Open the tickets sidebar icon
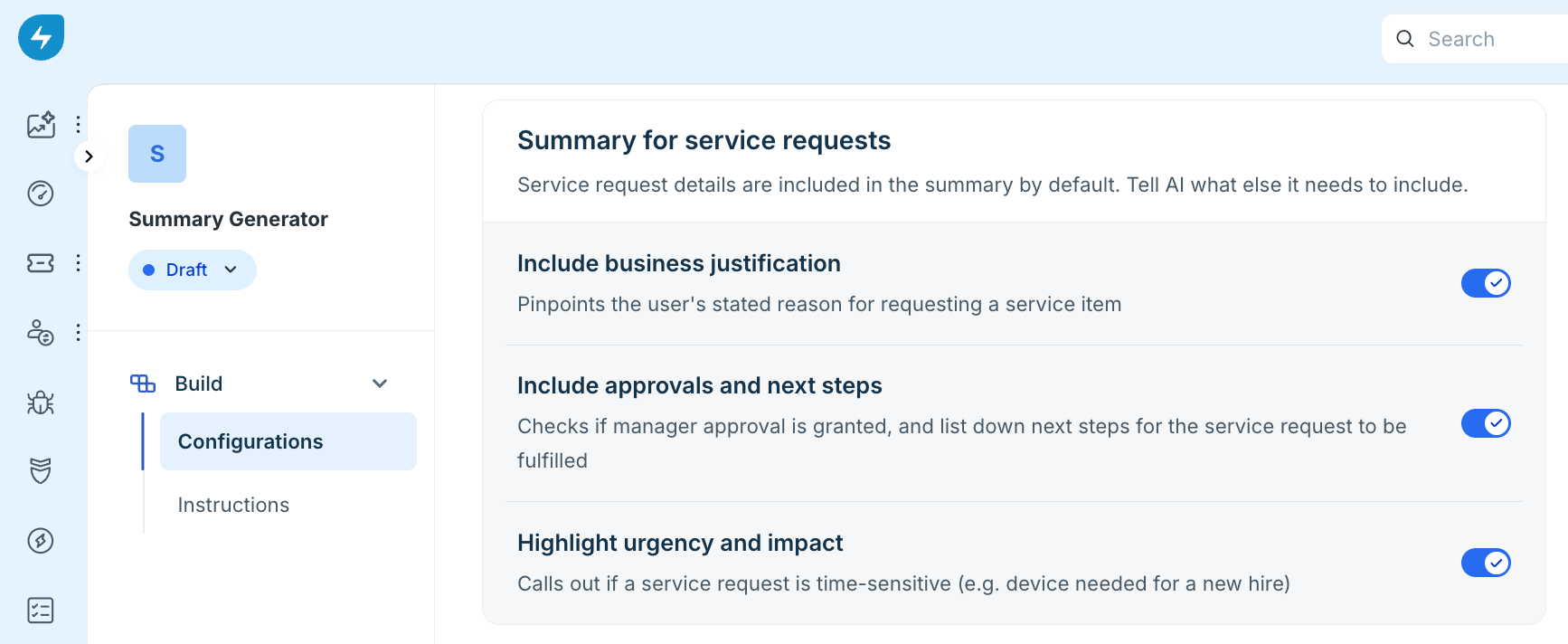This screenshot has height=644, width=1568. 41,263
